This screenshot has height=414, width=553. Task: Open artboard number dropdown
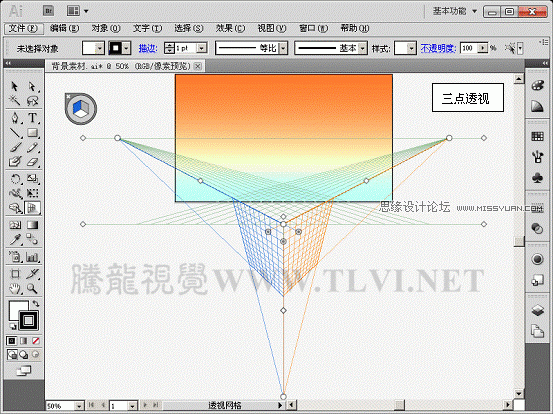click(132, 406)
